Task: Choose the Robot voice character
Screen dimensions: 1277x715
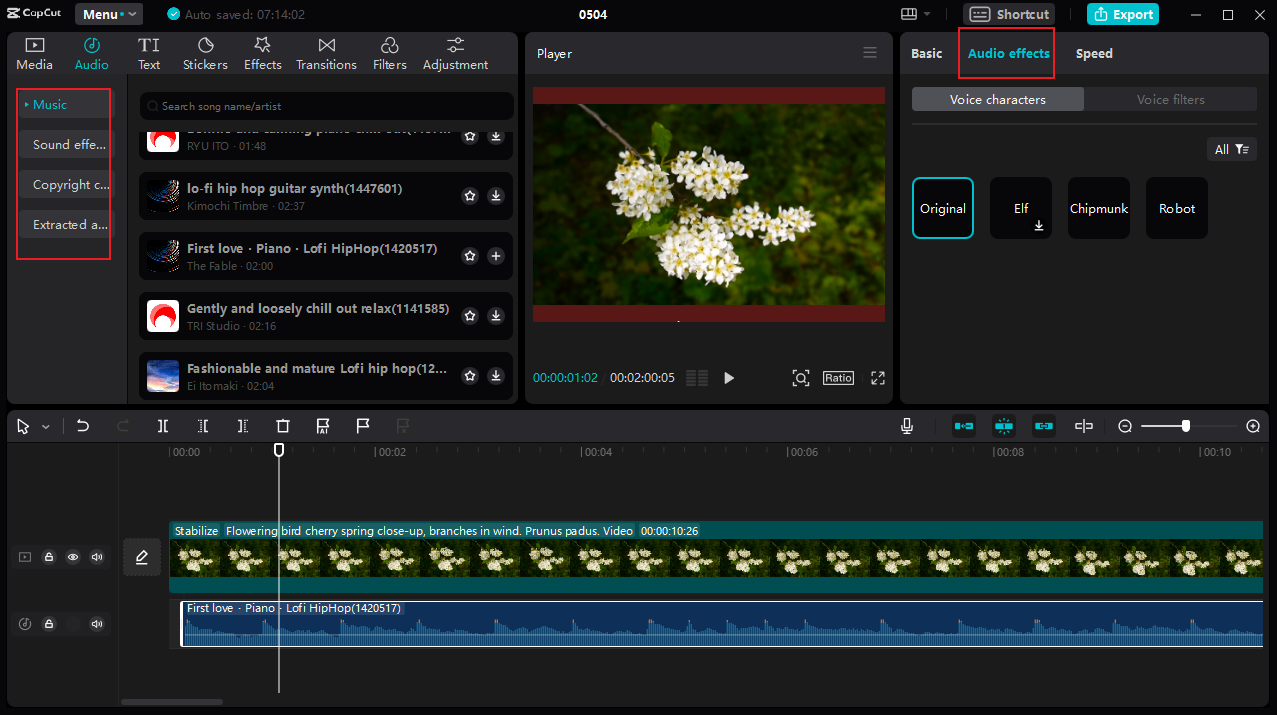Action: coord(1177,208)
